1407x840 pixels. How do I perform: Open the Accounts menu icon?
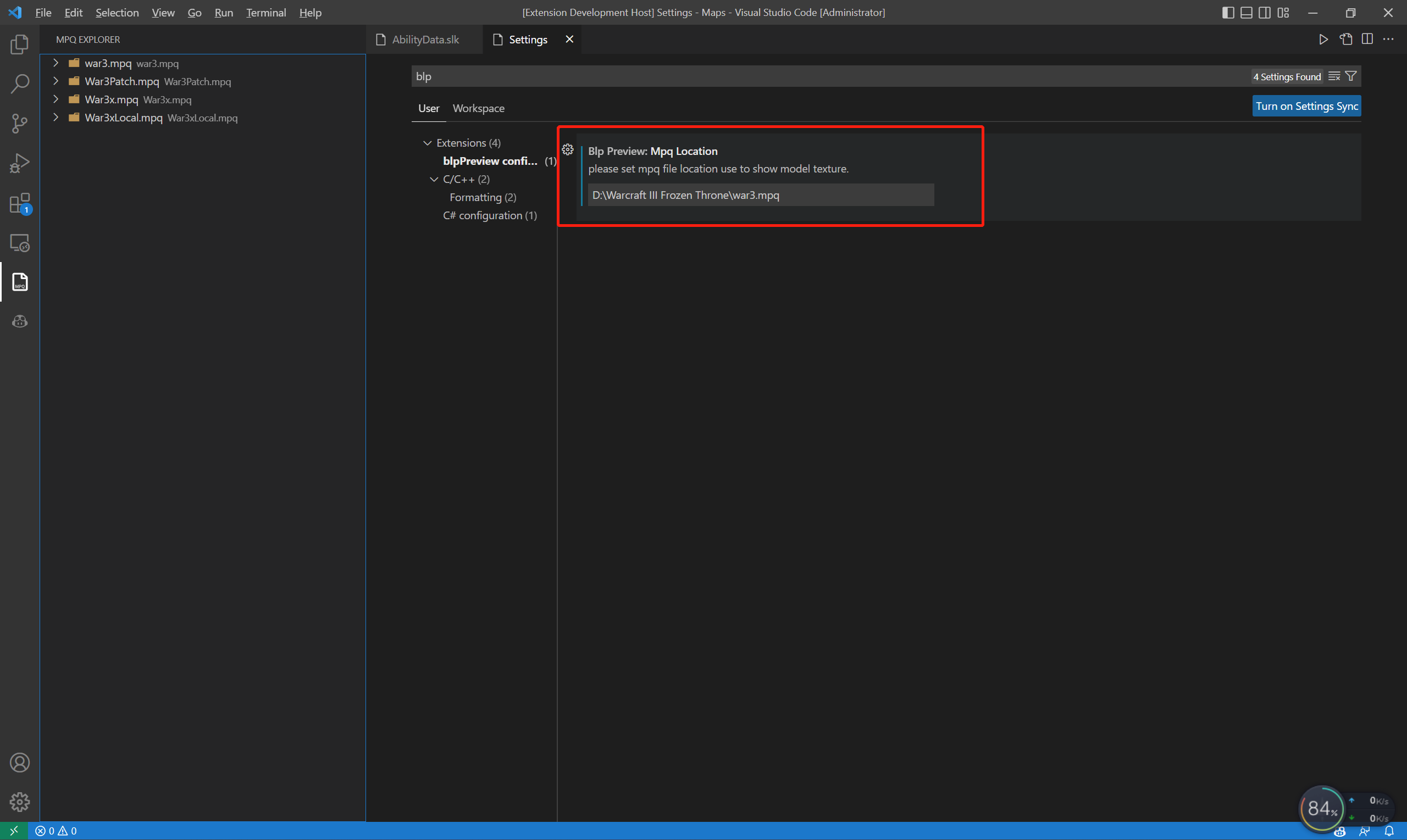20,763
